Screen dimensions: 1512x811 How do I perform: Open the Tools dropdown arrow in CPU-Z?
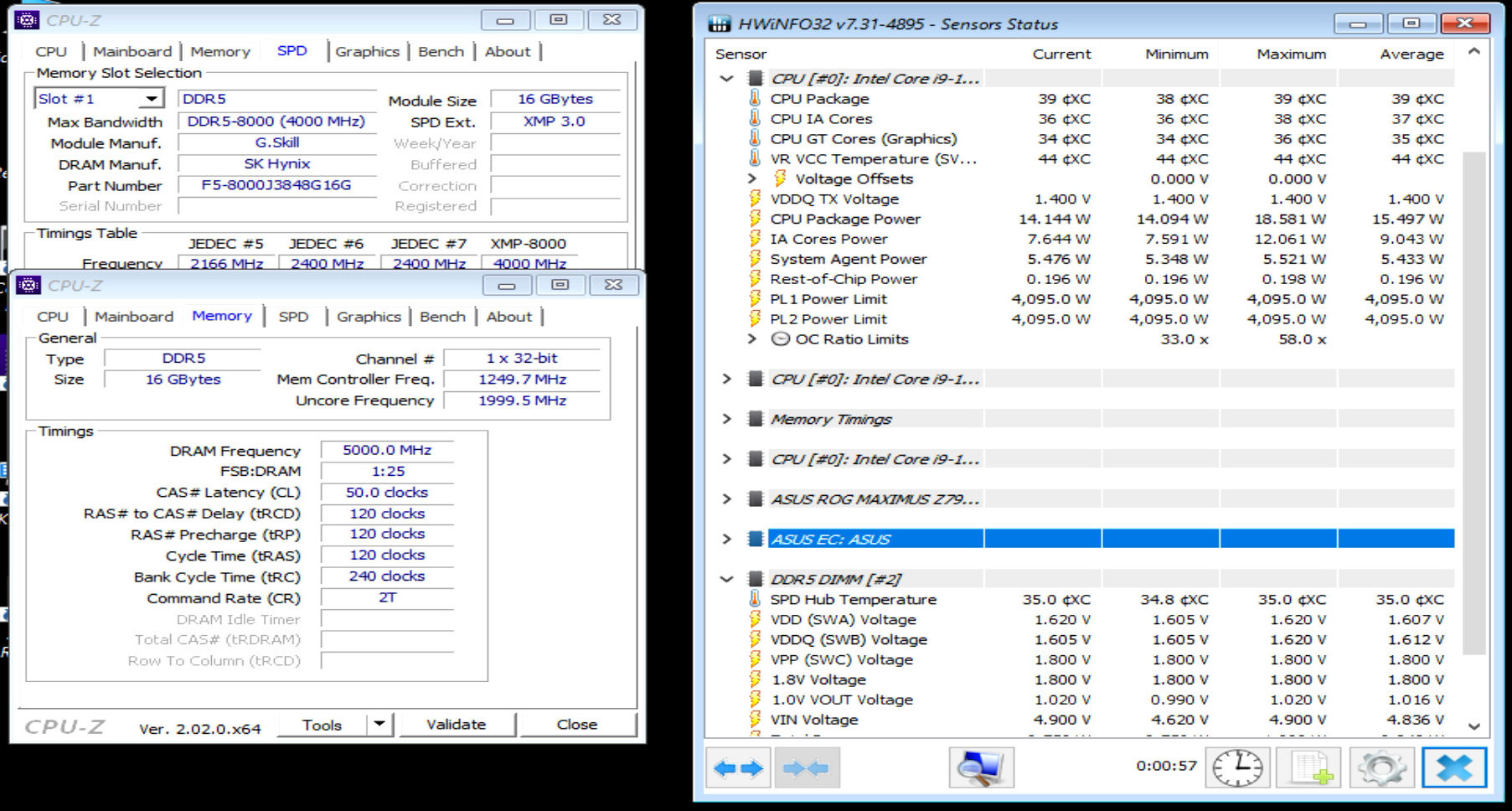(379, 724)
